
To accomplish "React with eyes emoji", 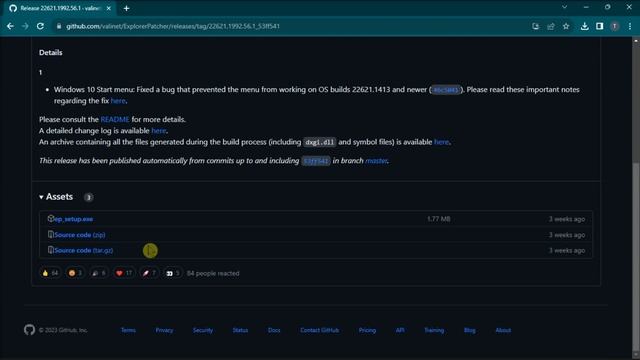I will tap(172, 273).
